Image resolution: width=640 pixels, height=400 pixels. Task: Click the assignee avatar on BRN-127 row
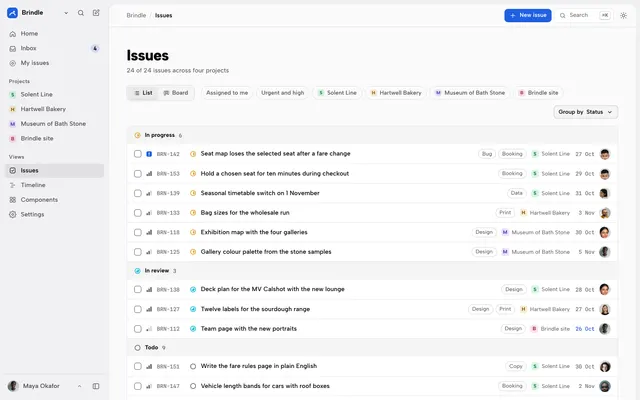coord(604,309)
